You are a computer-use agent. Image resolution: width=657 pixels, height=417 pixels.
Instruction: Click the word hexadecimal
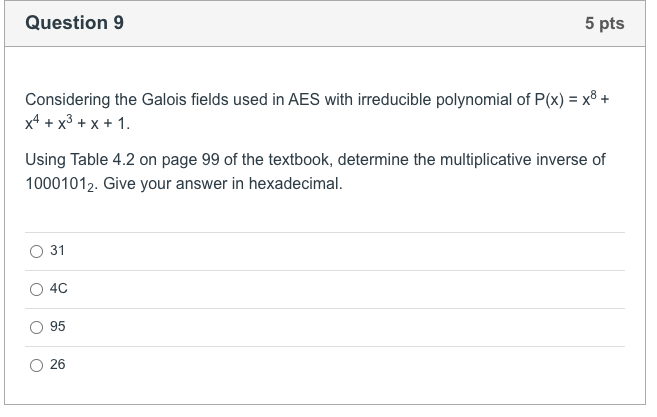point(296,184)
